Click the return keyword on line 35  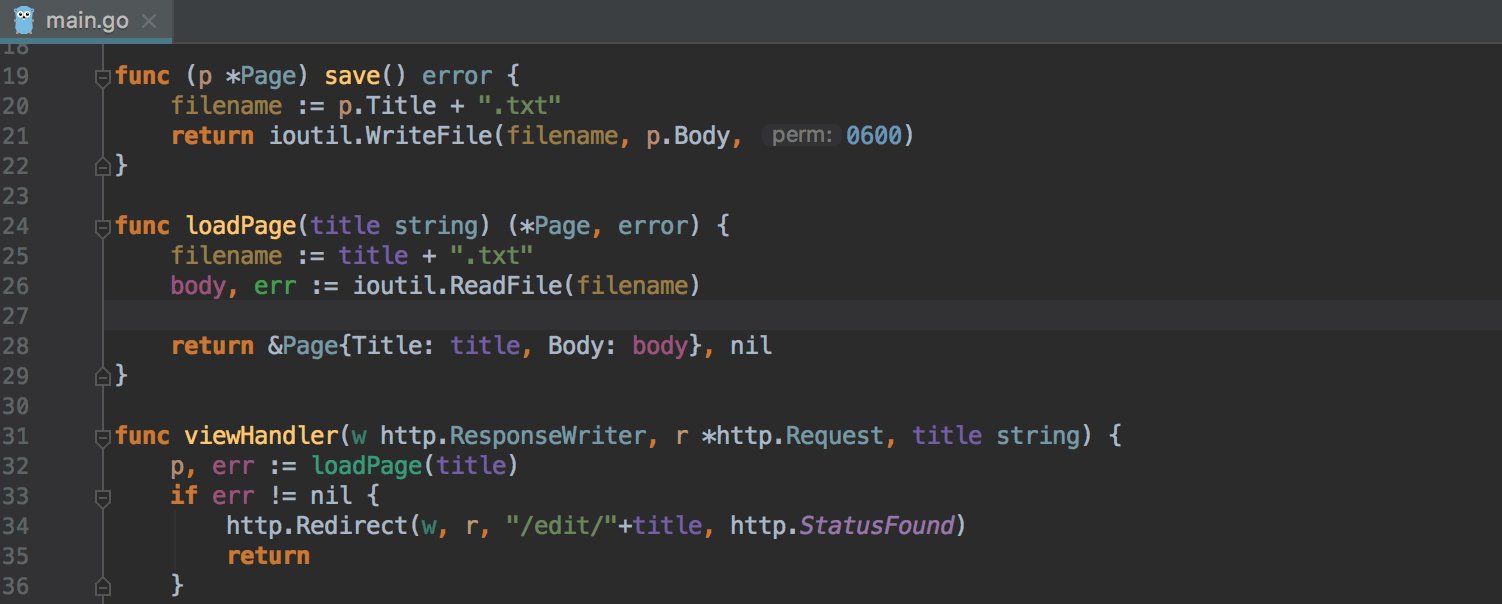pyautogui.click(x=268, y=555)
